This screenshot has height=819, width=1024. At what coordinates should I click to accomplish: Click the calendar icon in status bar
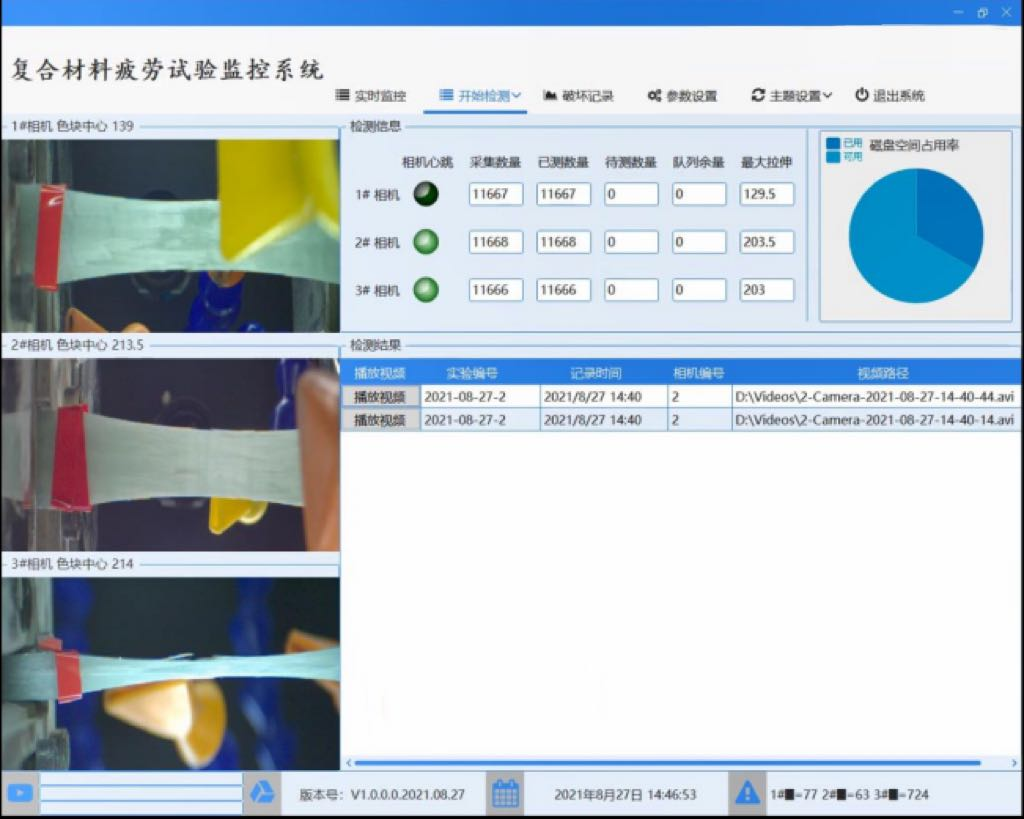coord(506,793)
